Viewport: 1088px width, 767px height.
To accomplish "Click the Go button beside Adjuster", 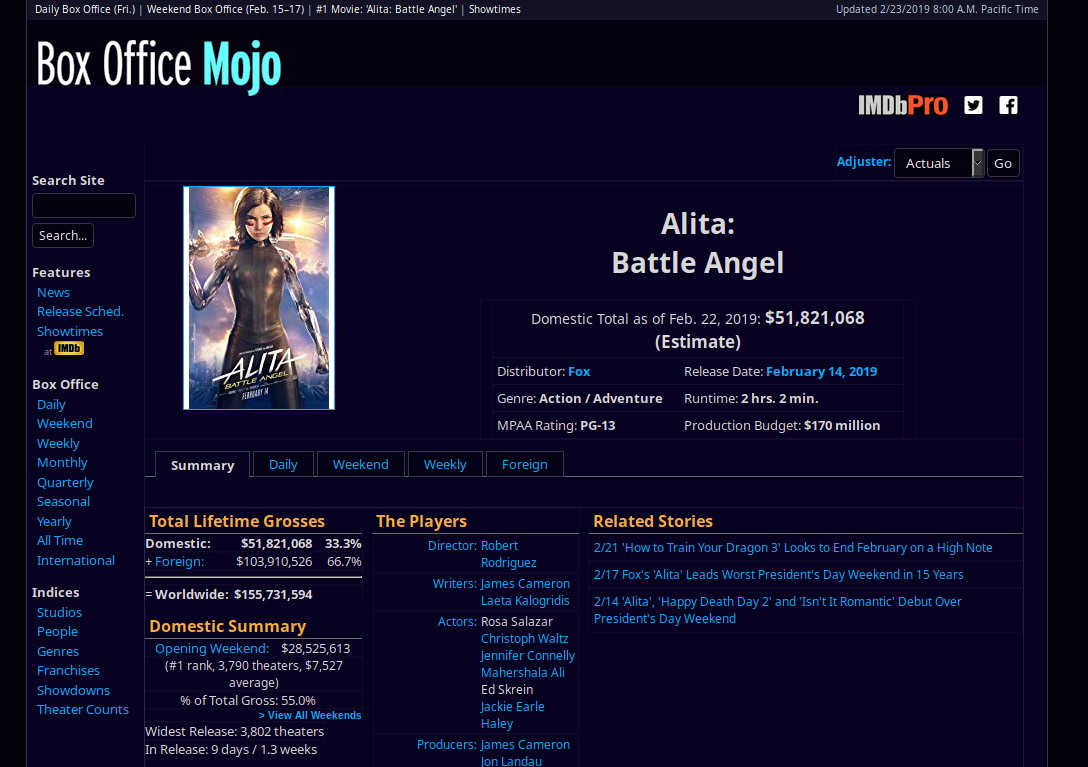I will click(1003, 163).
